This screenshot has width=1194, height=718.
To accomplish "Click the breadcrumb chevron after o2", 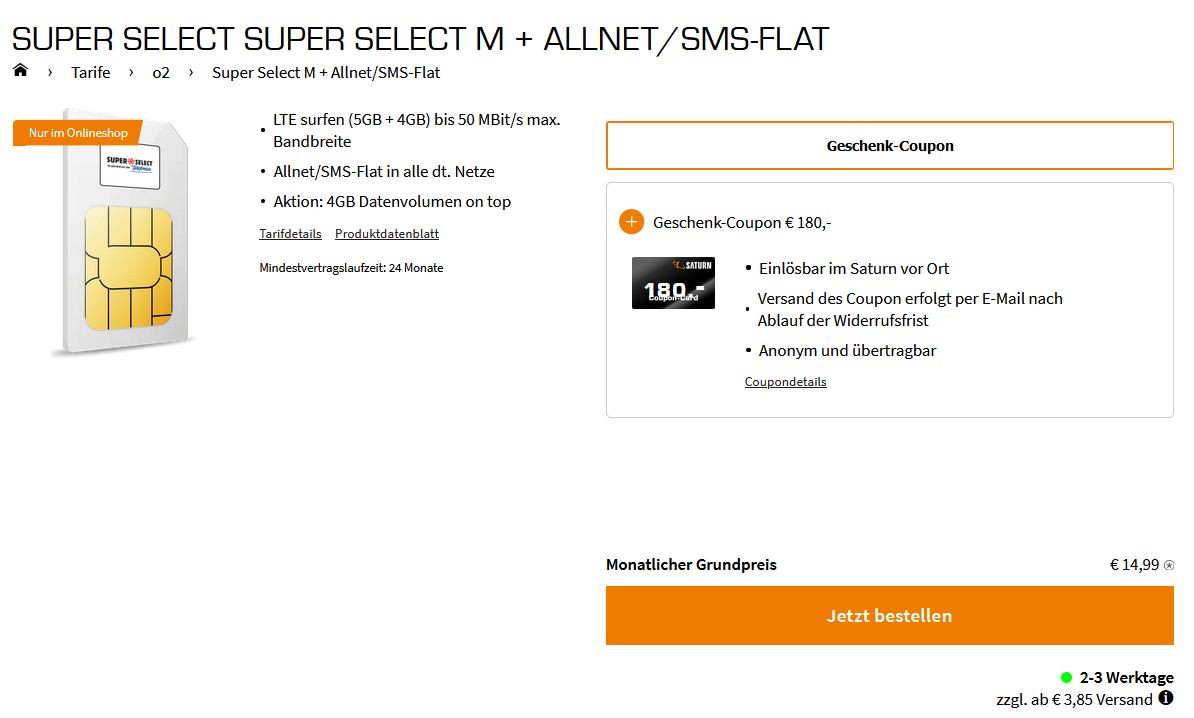I will coord(191,72).
